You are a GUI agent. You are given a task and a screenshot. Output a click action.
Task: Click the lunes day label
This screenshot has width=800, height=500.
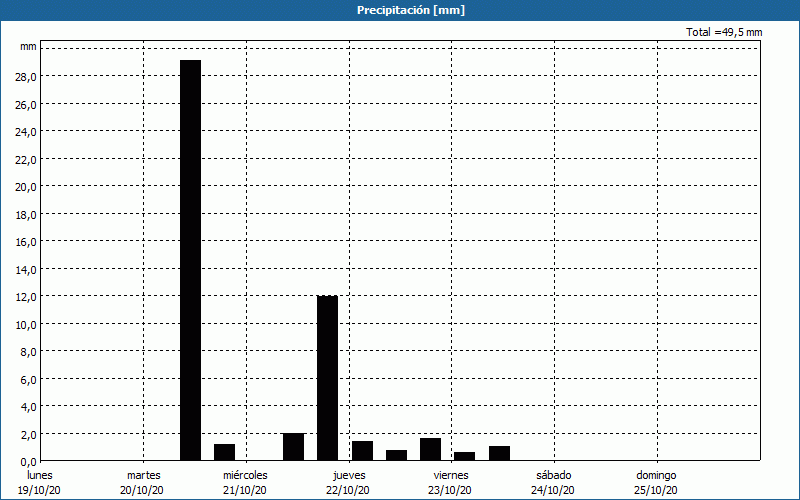40,475
